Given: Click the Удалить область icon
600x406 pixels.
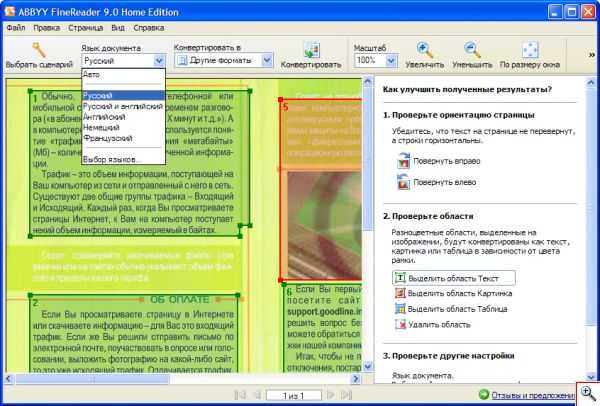Looking at the screenshot, I should pos(400,324).
